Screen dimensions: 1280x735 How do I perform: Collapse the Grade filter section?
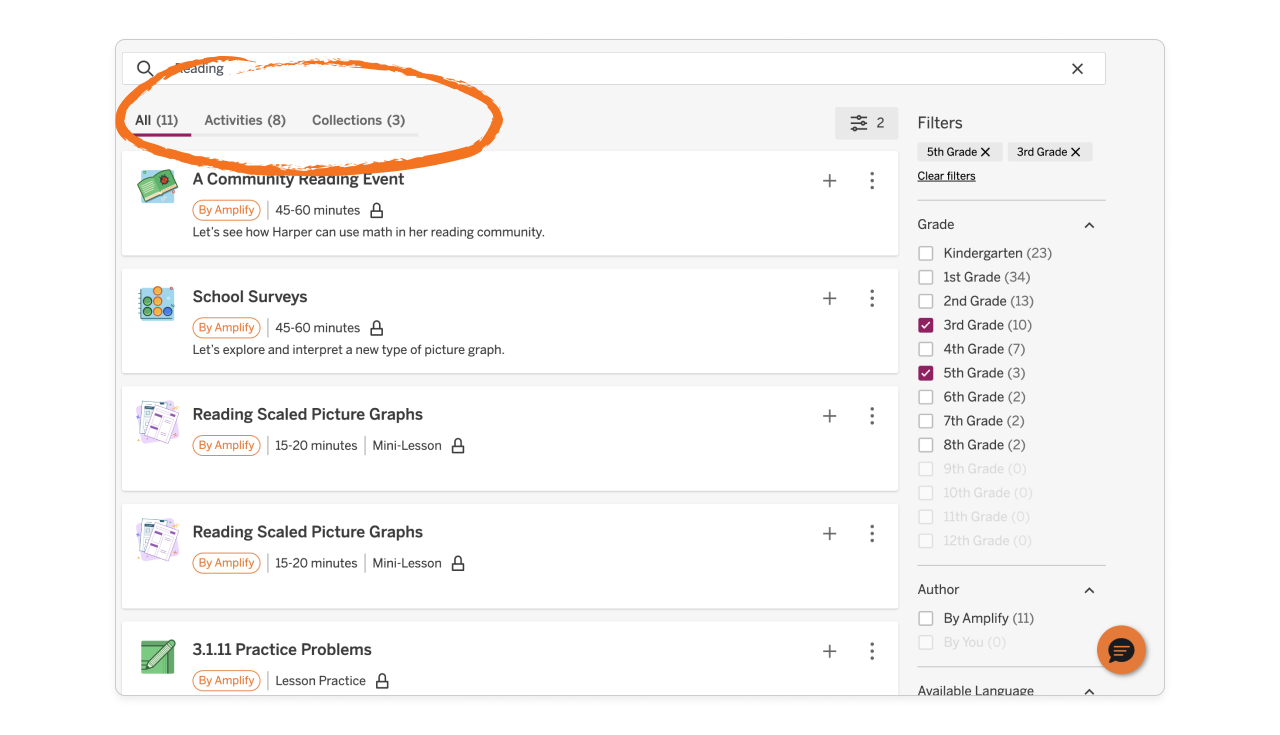[x=1089, y=225]
